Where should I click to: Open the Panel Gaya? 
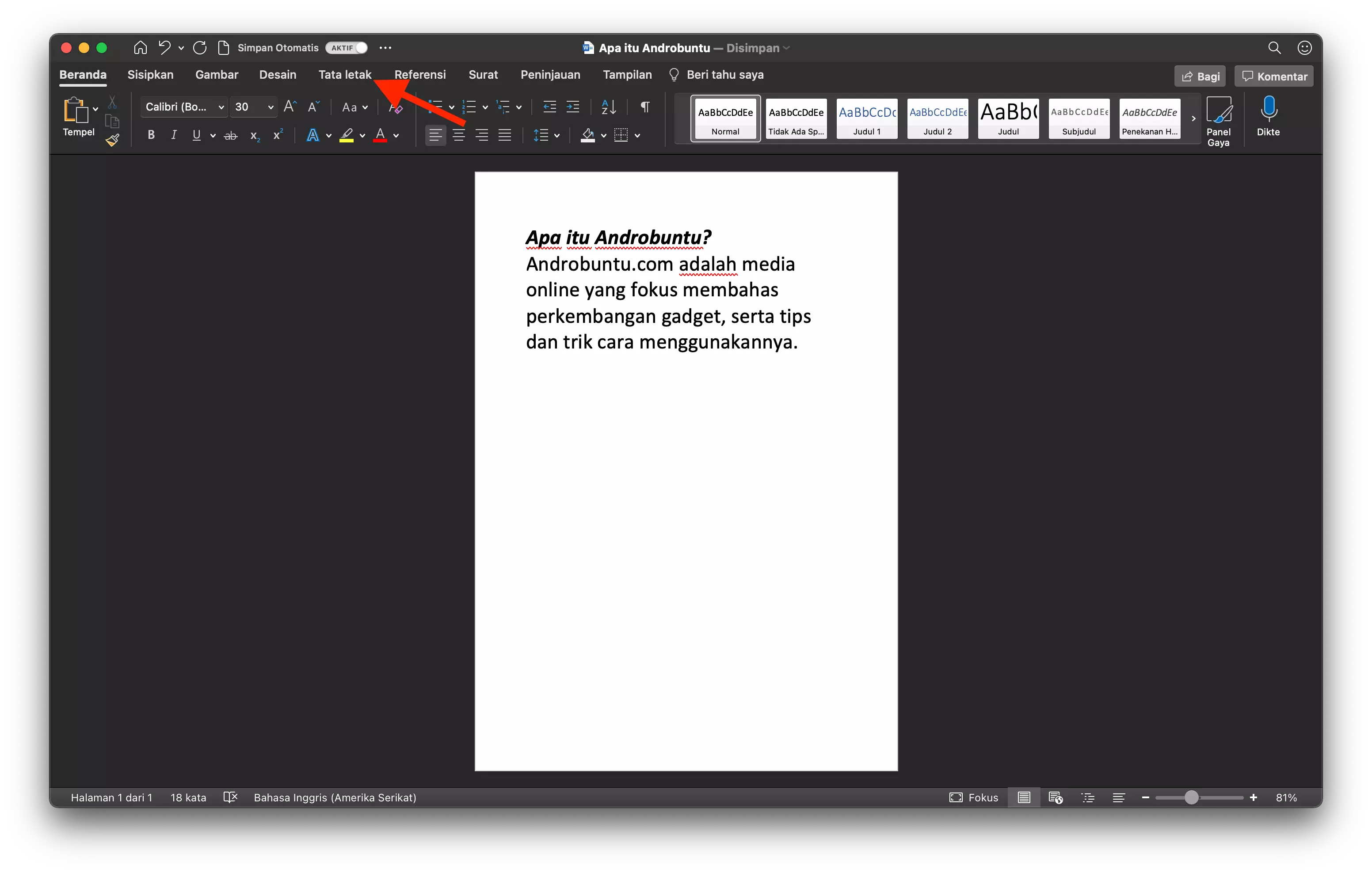pyautogui.click(x=1220, y=120)
